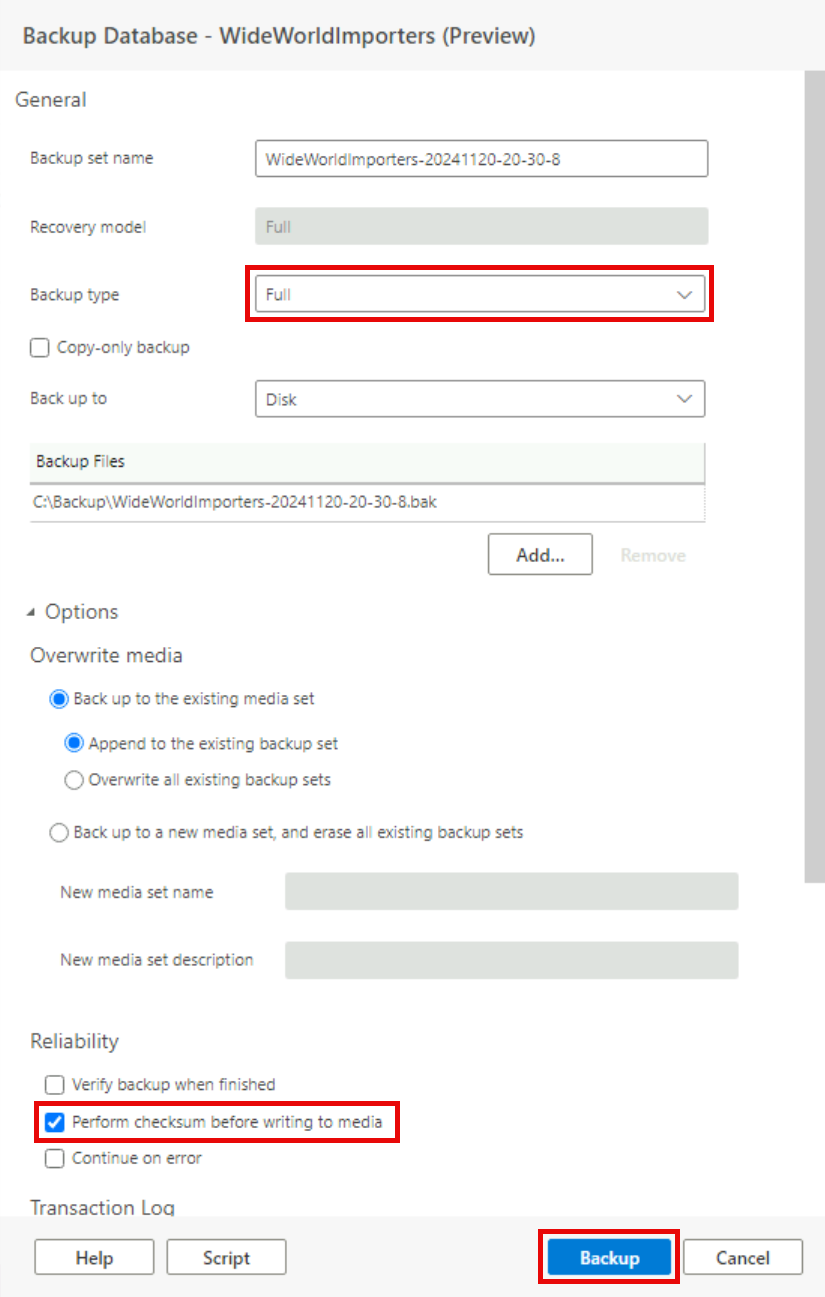
Task: Uncheck Perform checksum before writing to media
Action: (54, 1122)
